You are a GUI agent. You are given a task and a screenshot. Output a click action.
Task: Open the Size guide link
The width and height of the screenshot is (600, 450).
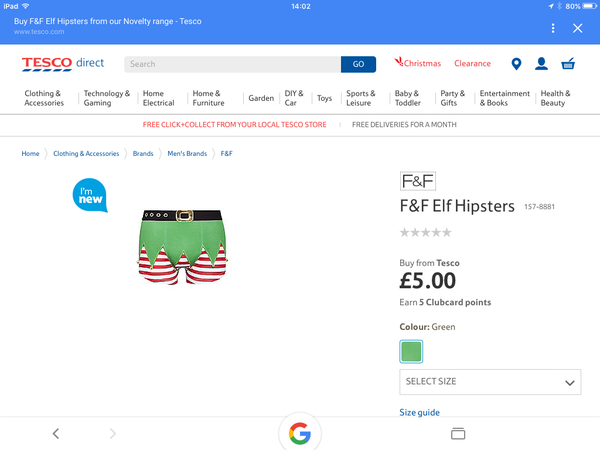point(419,412)
